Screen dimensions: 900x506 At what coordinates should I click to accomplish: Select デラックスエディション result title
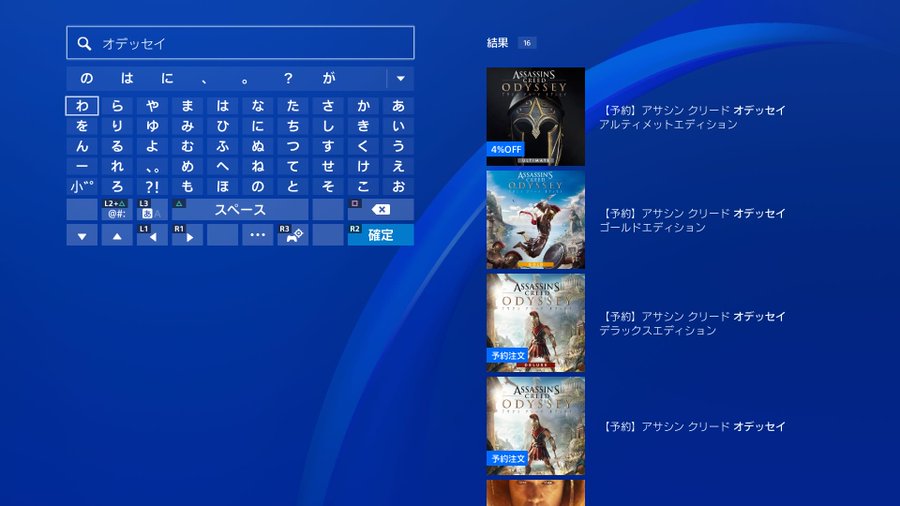[658, 331]
